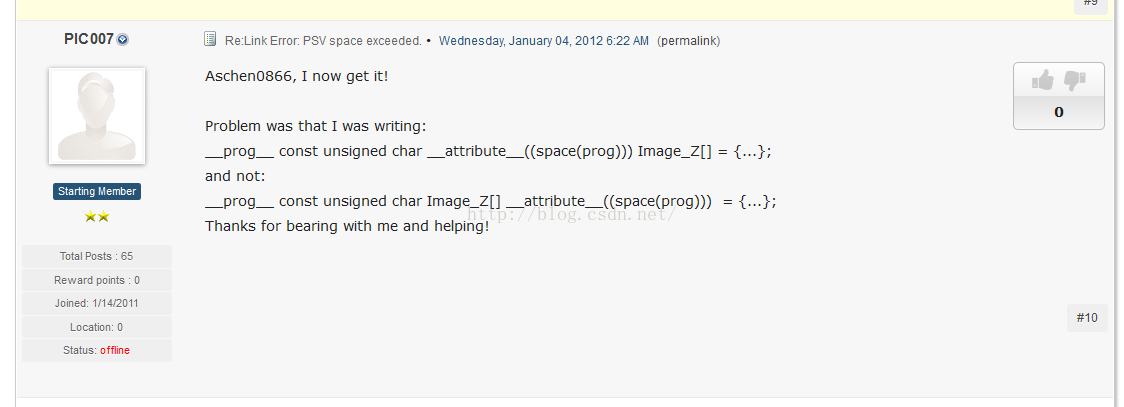Viewport: 1124px width, 407px height.
Task: Open the PIC007 user profile link
Action: (88, 39)
